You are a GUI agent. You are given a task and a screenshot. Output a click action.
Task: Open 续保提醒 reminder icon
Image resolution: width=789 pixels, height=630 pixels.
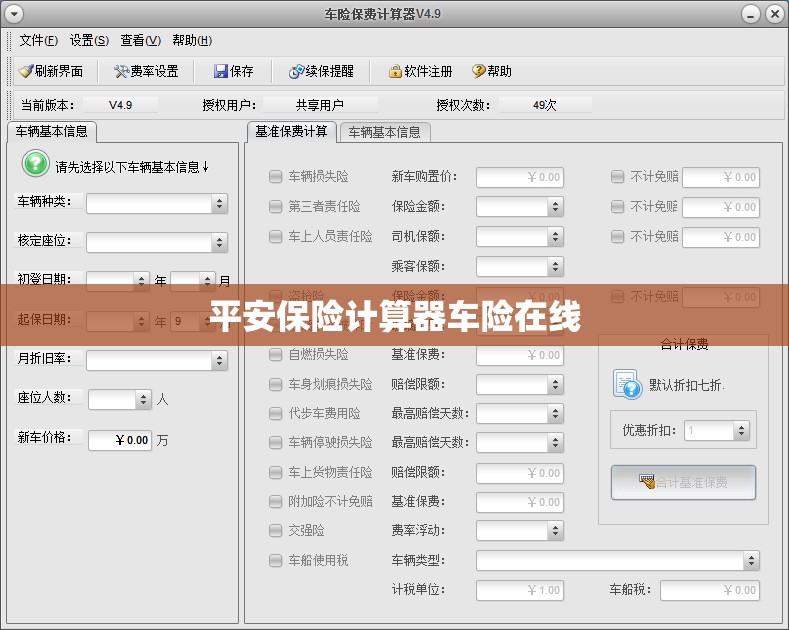296,71
